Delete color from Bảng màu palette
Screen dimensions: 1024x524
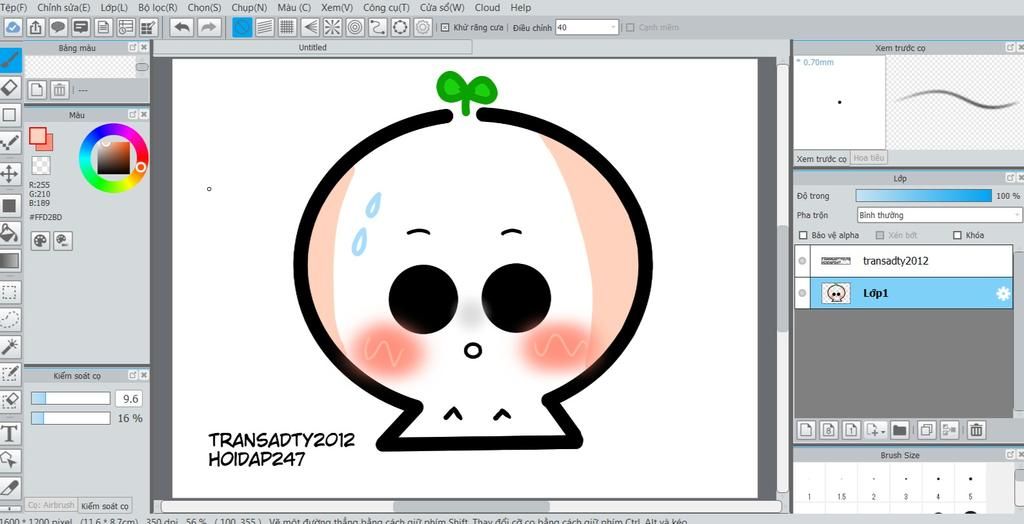click(59, 90)
